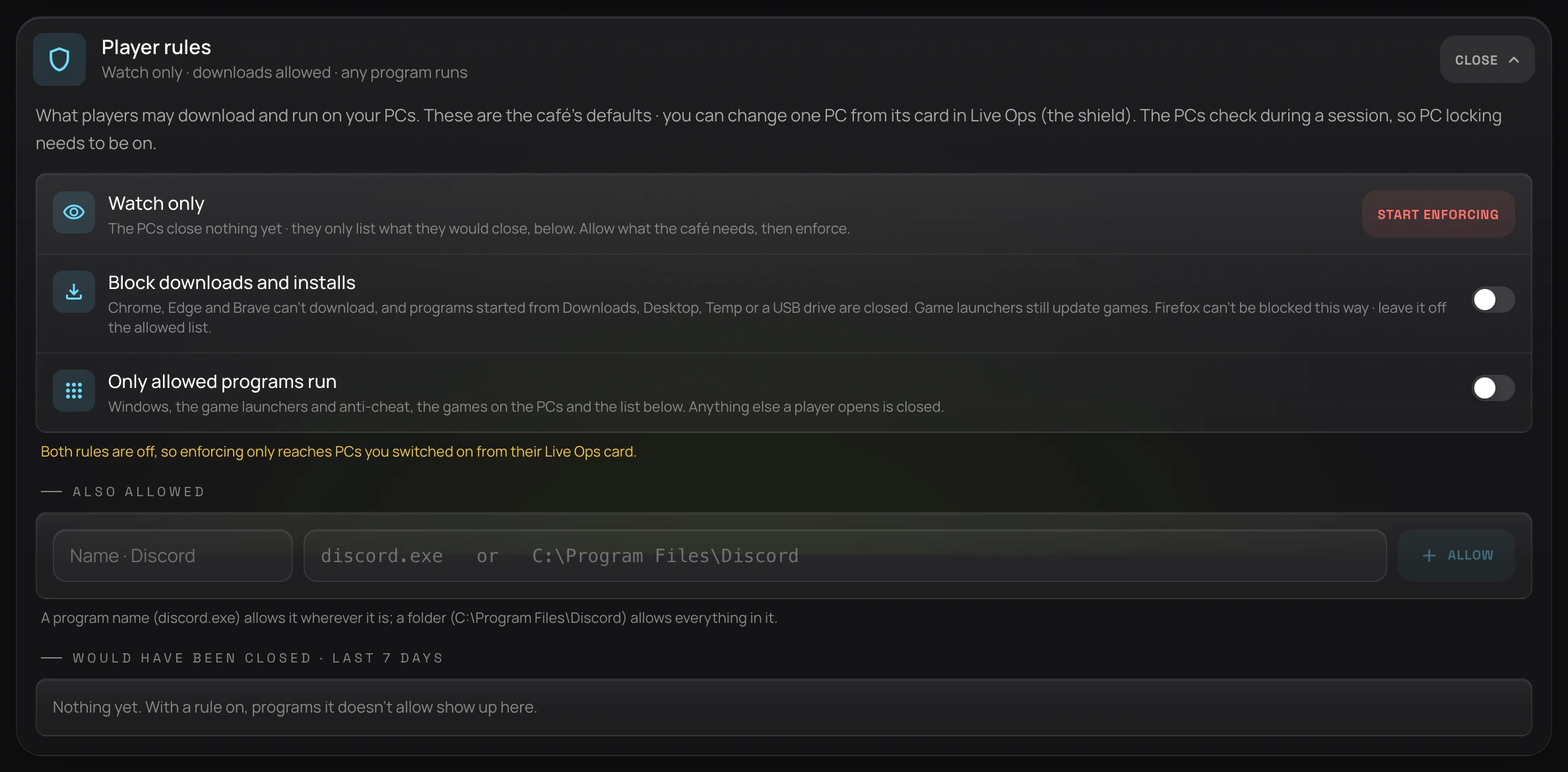
Task: Click the plus icon on Allow button
Action: click(1429, 556)
